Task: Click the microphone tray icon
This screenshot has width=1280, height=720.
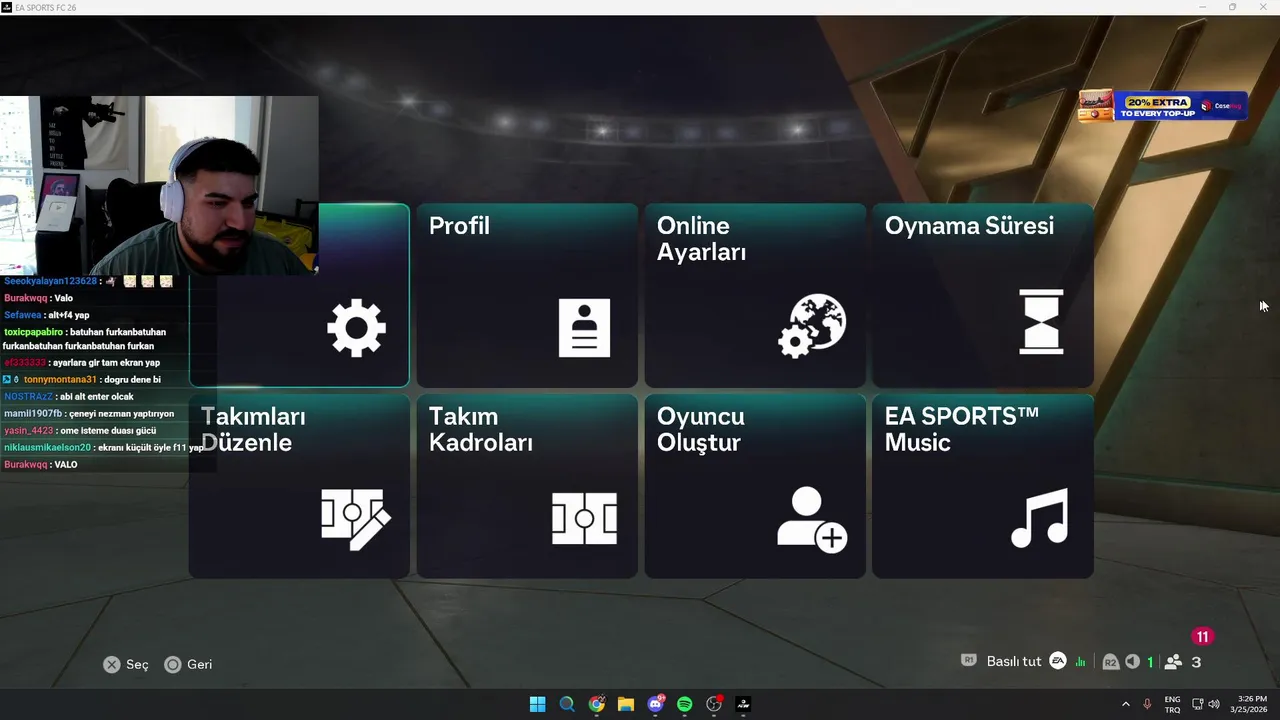Action: [1147, 704]
